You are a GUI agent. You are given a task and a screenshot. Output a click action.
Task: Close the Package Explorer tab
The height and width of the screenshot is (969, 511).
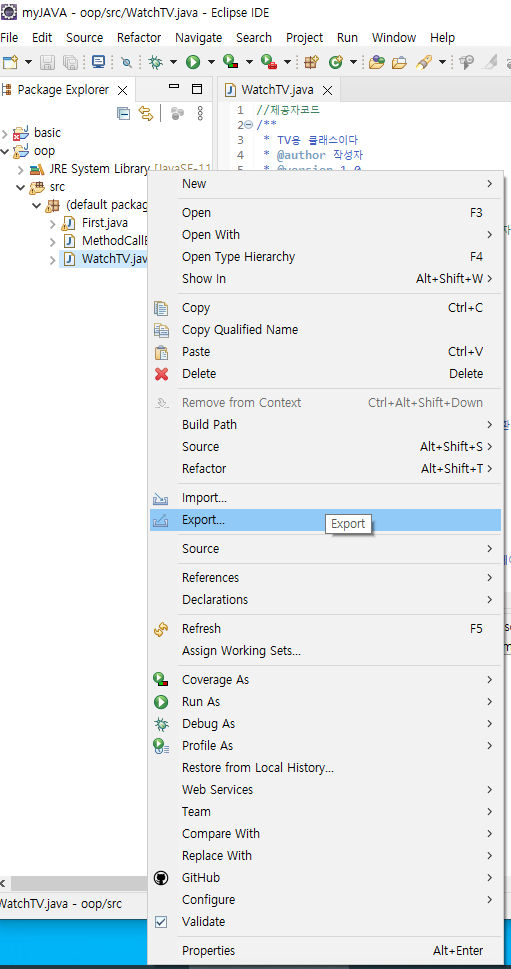(x=122, y=90)
